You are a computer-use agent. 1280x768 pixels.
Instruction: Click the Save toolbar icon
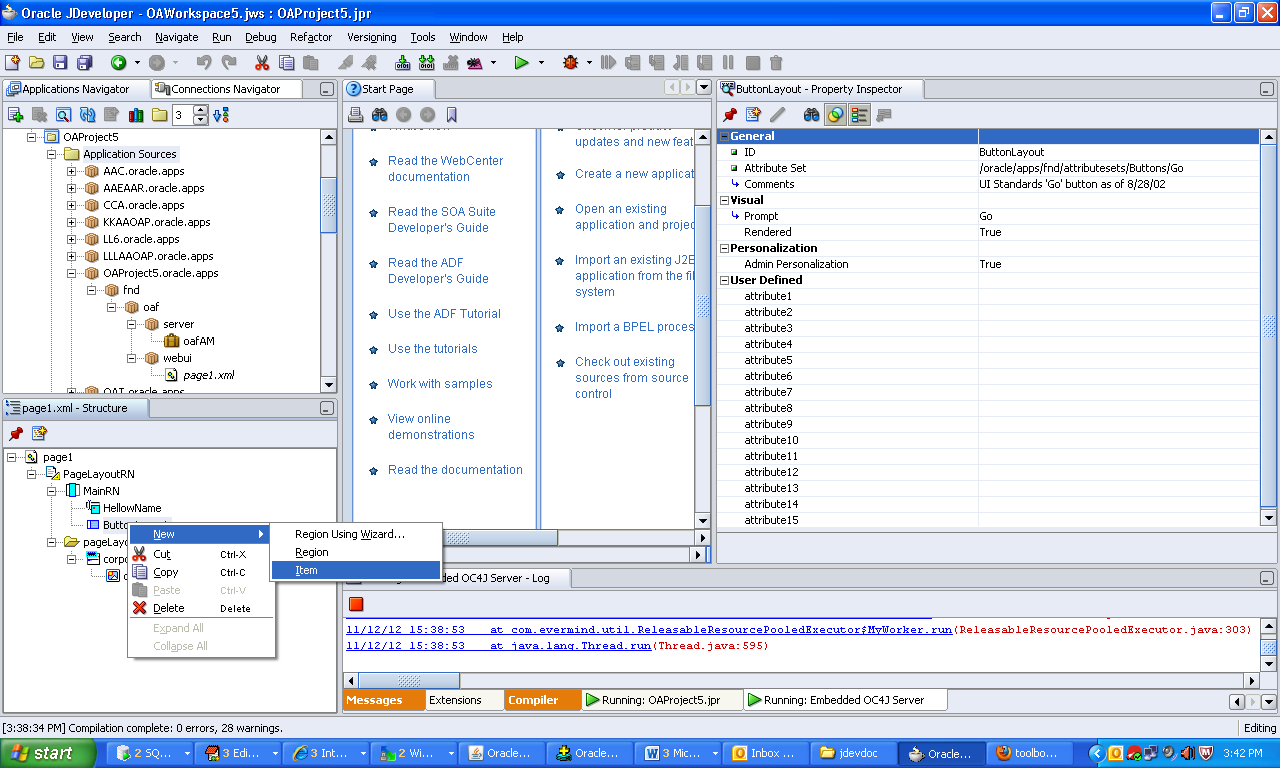click(60, 63)
